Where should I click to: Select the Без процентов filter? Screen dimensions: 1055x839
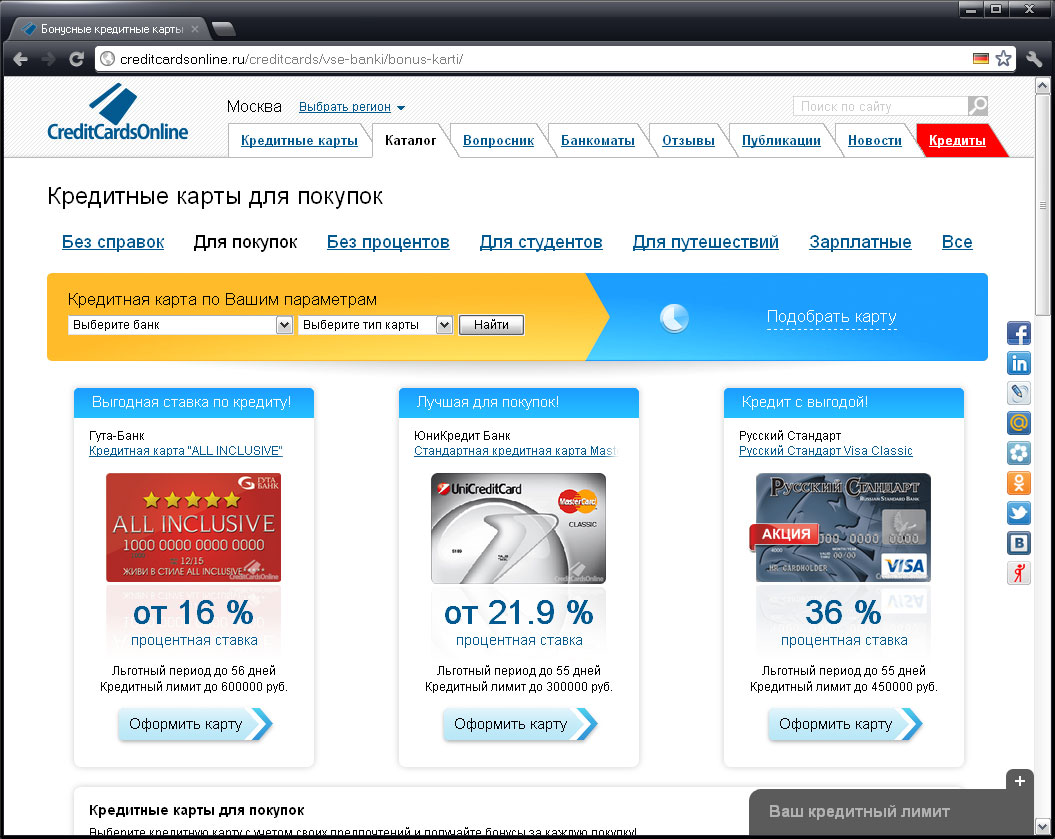point(388,242)
